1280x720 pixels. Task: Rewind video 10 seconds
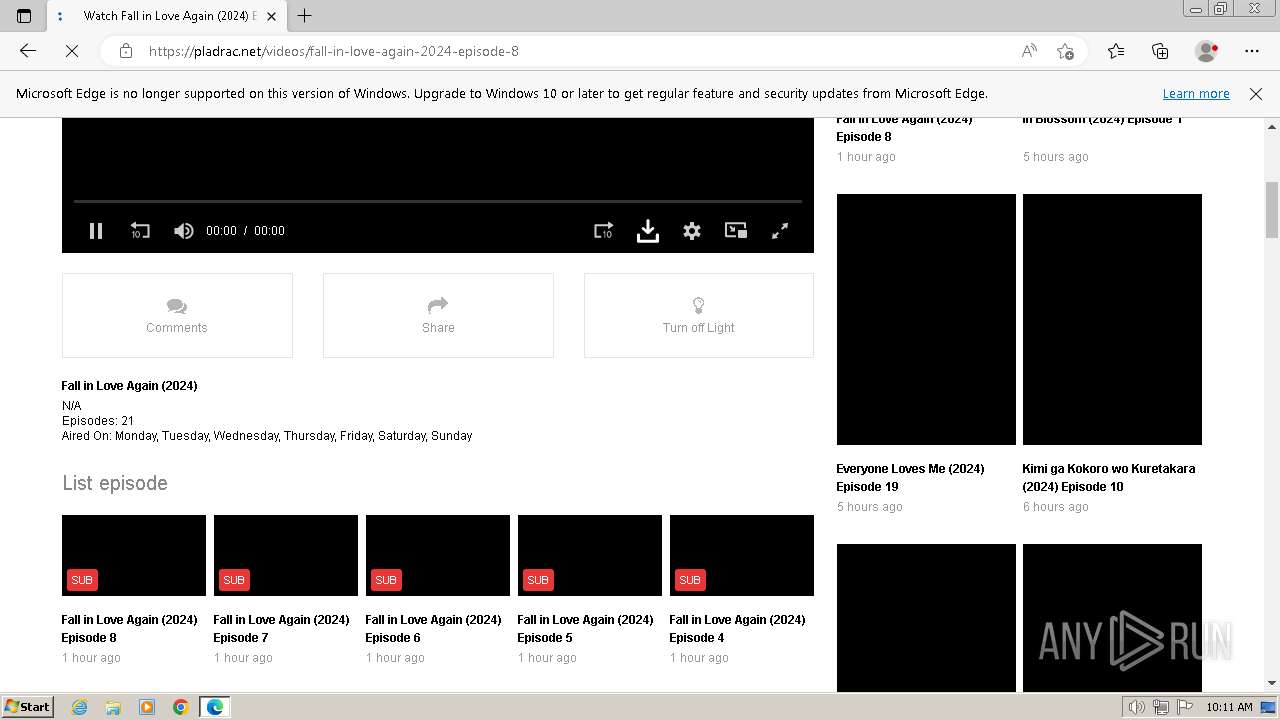tap(140, 231)
